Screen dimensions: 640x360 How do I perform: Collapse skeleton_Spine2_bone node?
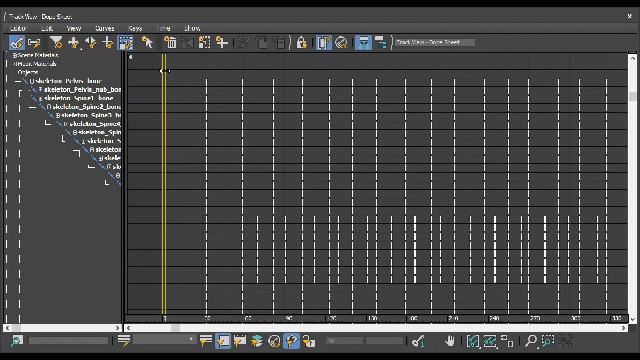49,107
